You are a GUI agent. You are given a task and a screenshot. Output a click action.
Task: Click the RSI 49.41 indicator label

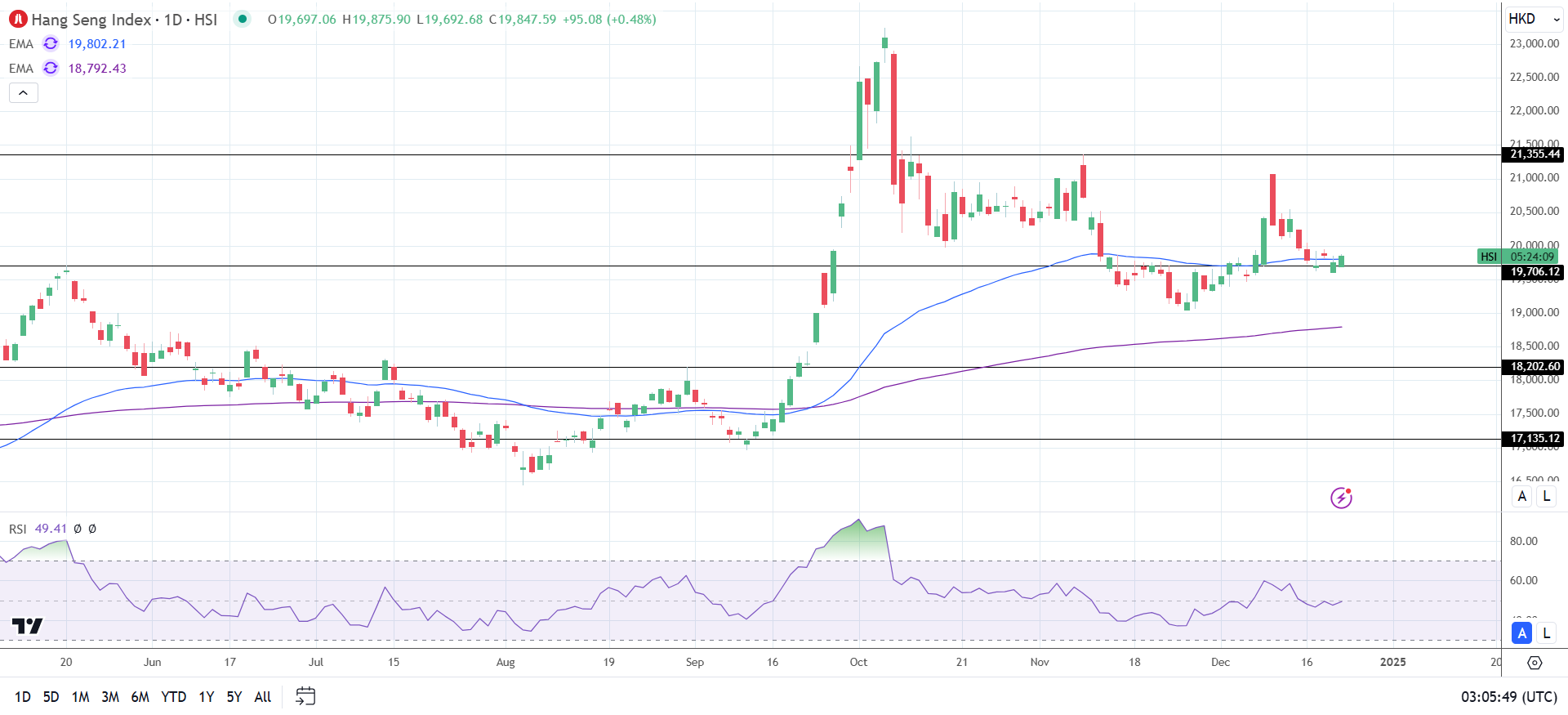(38, 529)
